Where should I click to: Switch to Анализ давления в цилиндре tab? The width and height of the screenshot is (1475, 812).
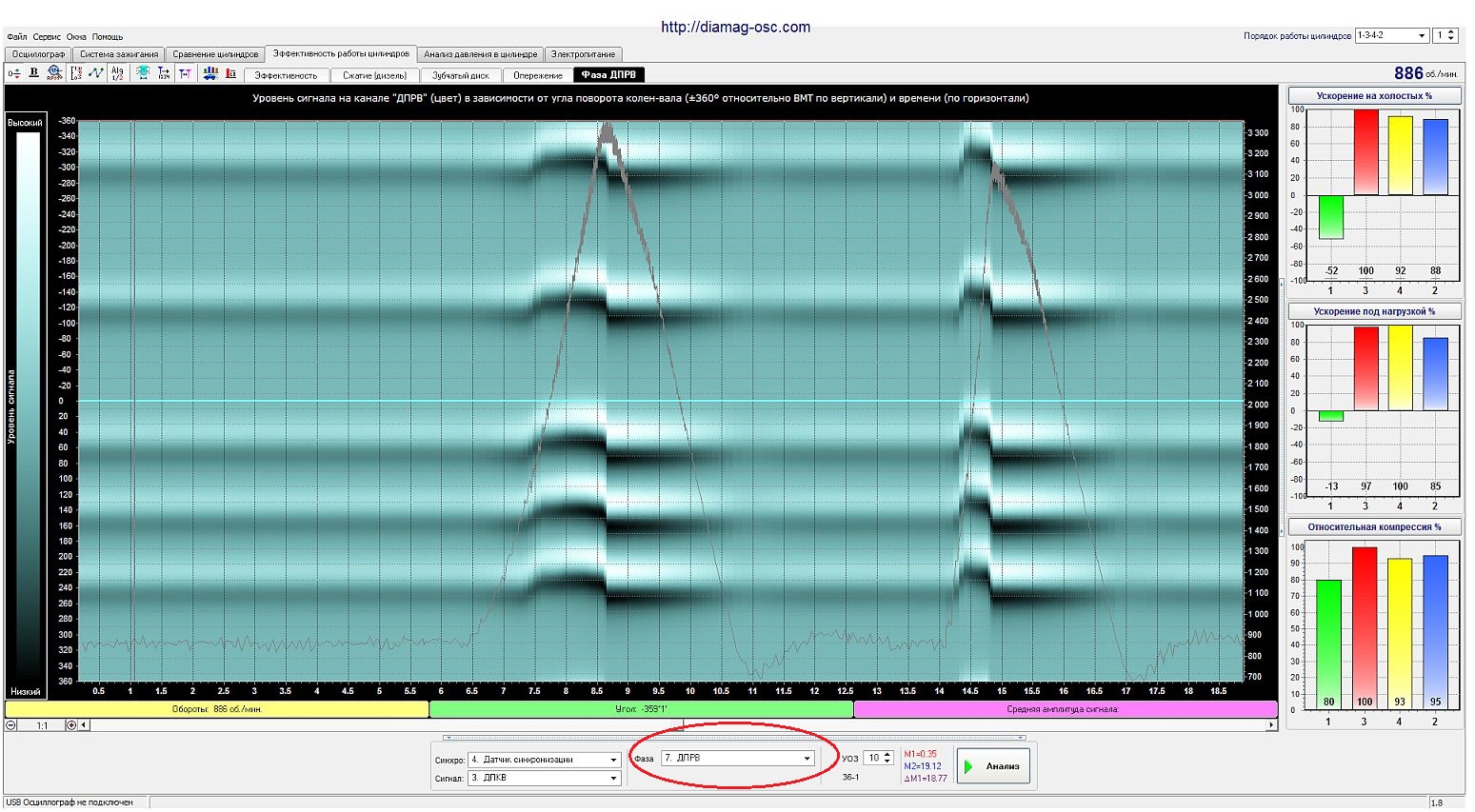click(481, 54)
